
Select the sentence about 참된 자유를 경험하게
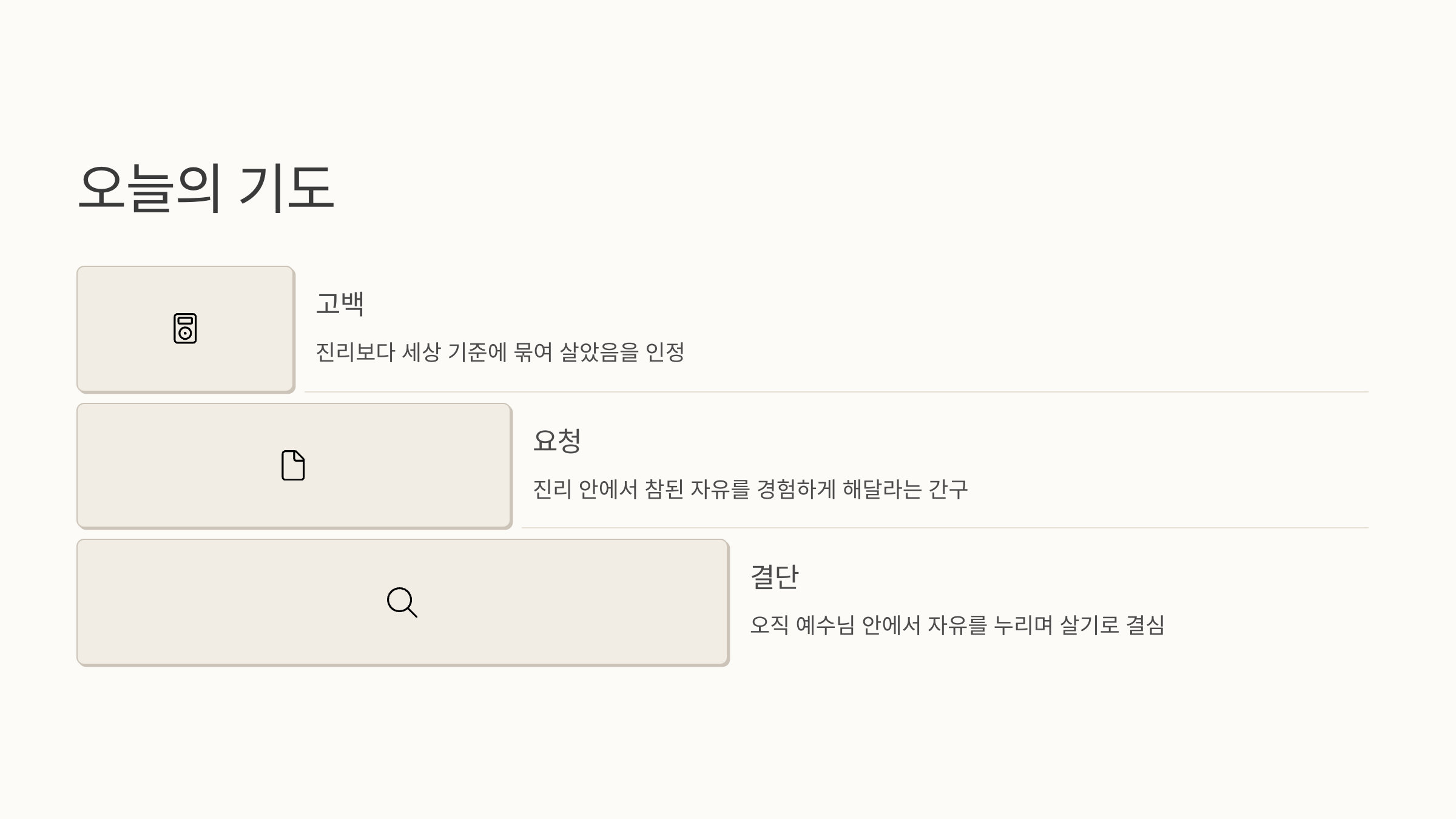(x=750, y=489)
